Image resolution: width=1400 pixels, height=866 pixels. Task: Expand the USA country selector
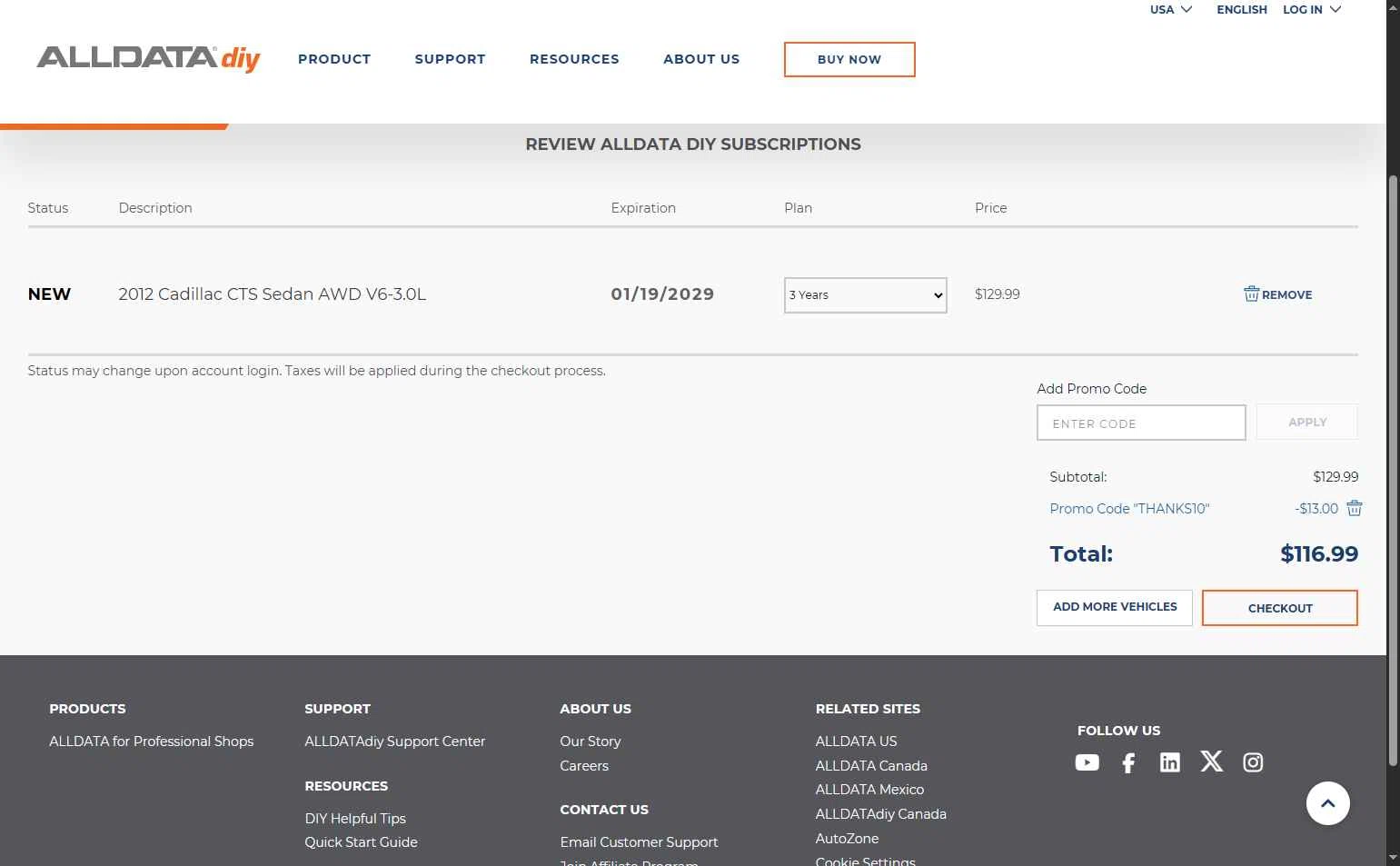point(1170,9)
